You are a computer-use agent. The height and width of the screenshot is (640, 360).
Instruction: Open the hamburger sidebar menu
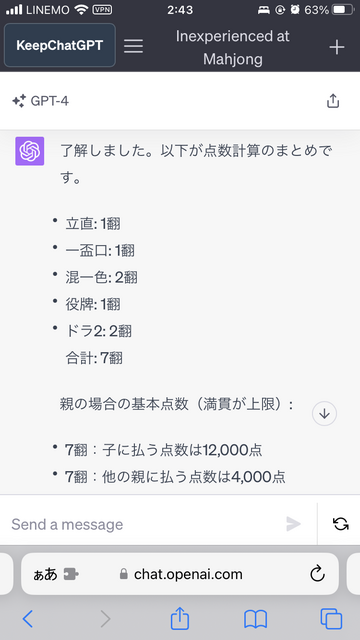click(133, 46)
